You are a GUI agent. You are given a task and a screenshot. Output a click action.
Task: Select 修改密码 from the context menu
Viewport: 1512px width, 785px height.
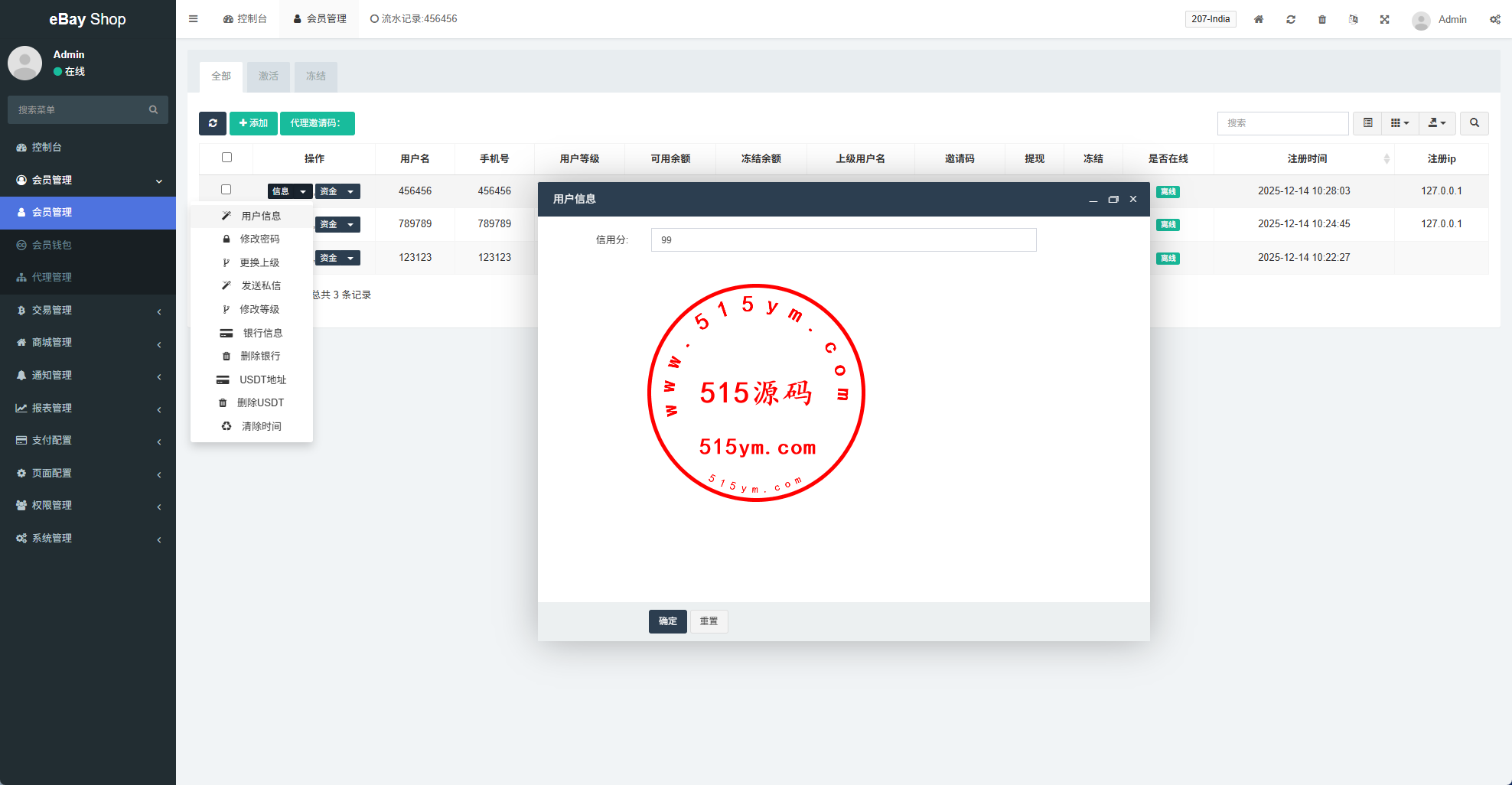pyautogui.click(x=259, y=239)
